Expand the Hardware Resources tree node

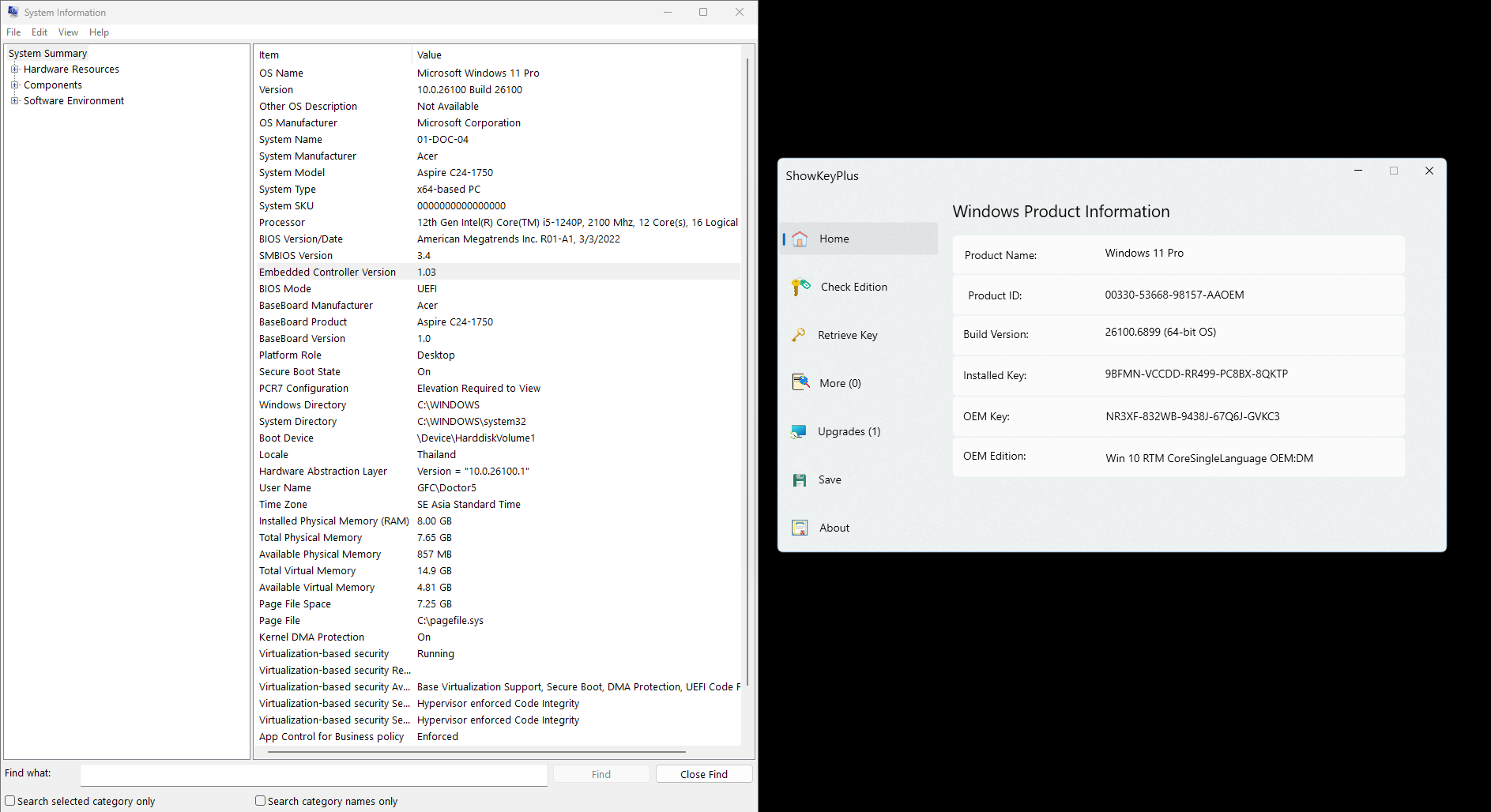(14, 70)
